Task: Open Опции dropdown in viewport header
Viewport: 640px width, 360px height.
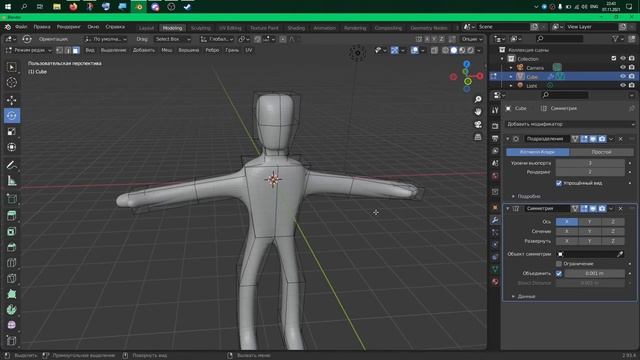Action: point(472,39)
